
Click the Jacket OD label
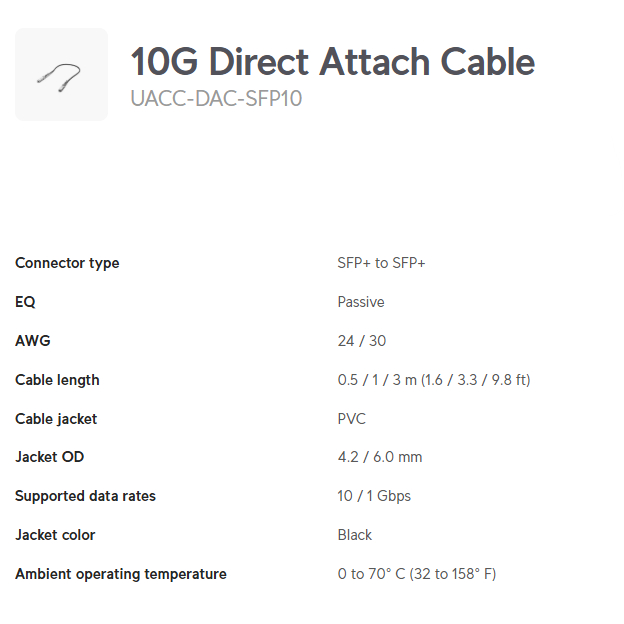point(49,457)
